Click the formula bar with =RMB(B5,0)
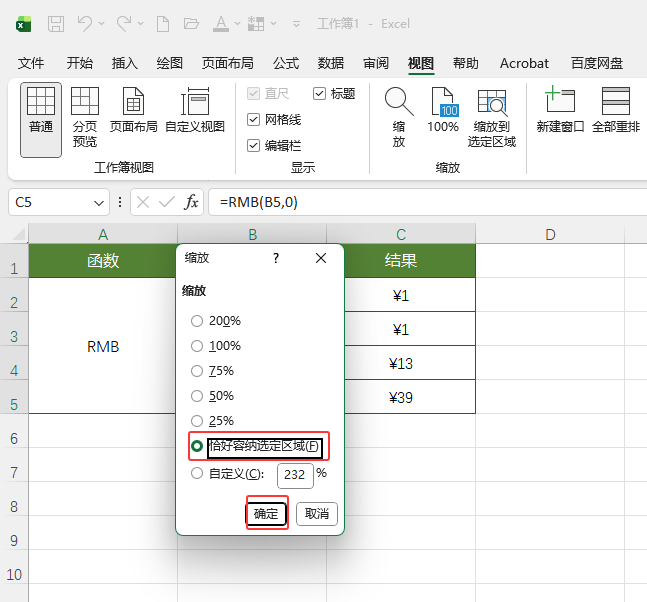The height and width of the screenshot is (602, 647). tap(427, 202)
